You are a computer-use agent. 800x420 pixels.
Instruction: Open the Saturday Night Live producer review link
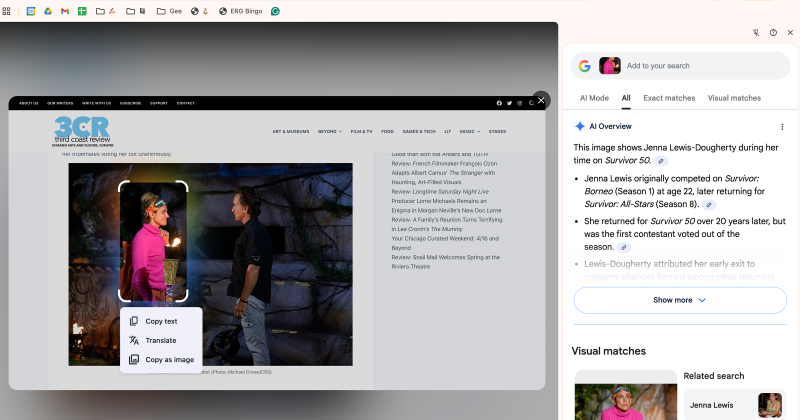point(446,201)
